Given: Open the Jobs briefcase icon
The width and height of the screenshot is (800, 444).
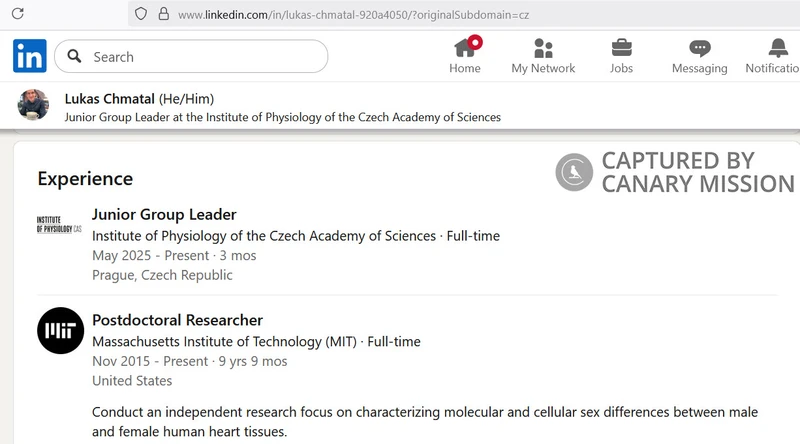Looking at the screenshot, I should [x=621, y=48].
